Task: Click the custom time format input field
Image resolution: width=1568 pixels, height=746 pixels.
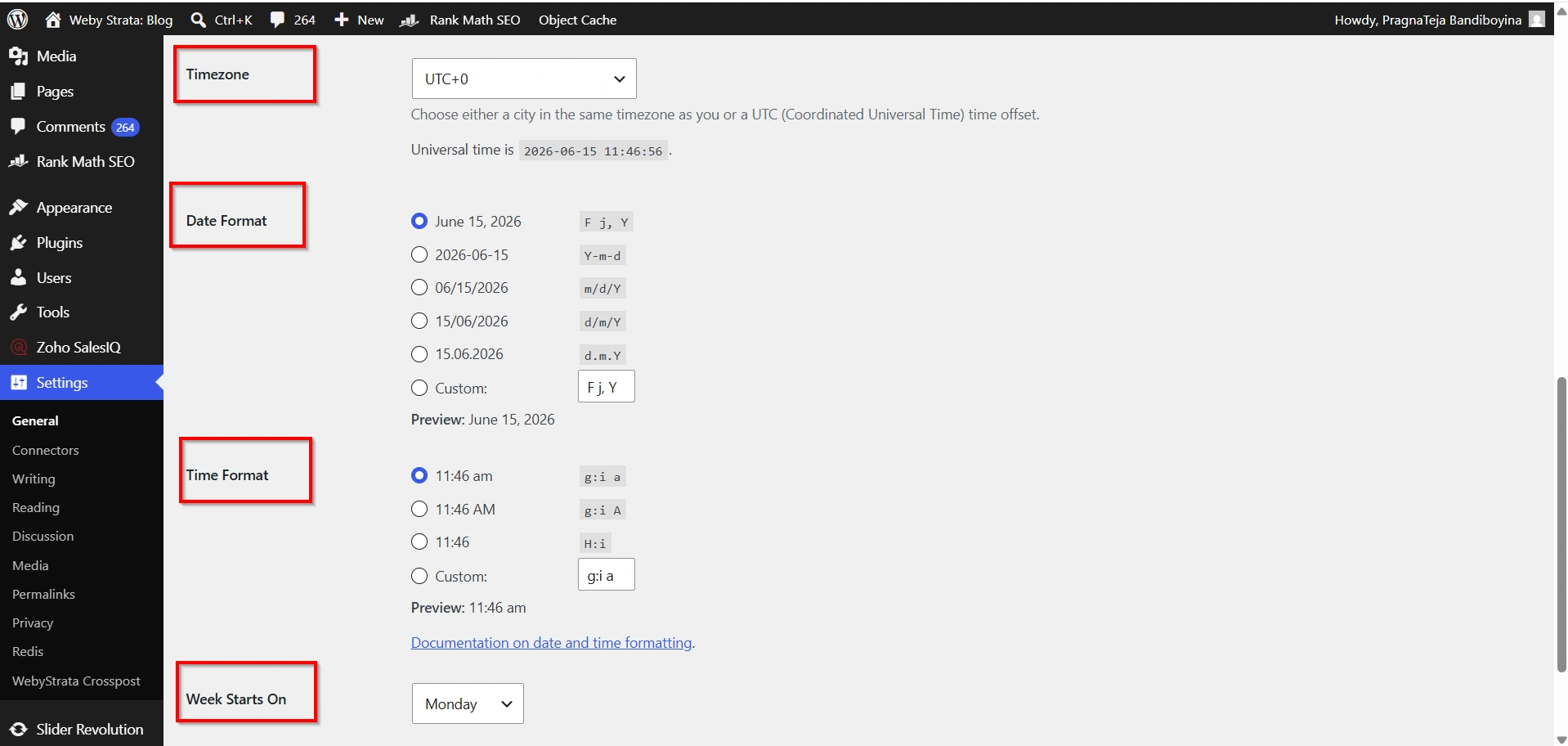Action: pos(607,574)
